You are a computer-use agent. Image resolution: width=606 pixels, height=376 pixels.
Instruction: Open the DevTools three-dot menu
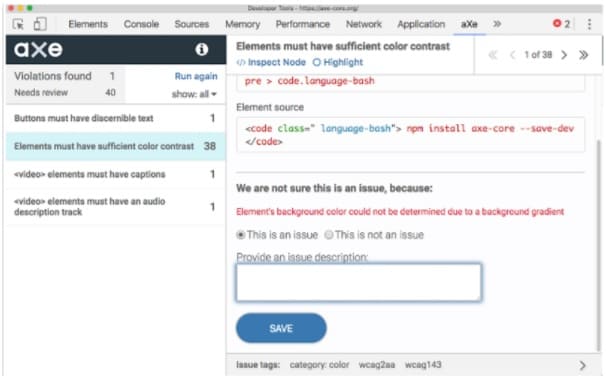pyautogui.click(x=589, y=24)
